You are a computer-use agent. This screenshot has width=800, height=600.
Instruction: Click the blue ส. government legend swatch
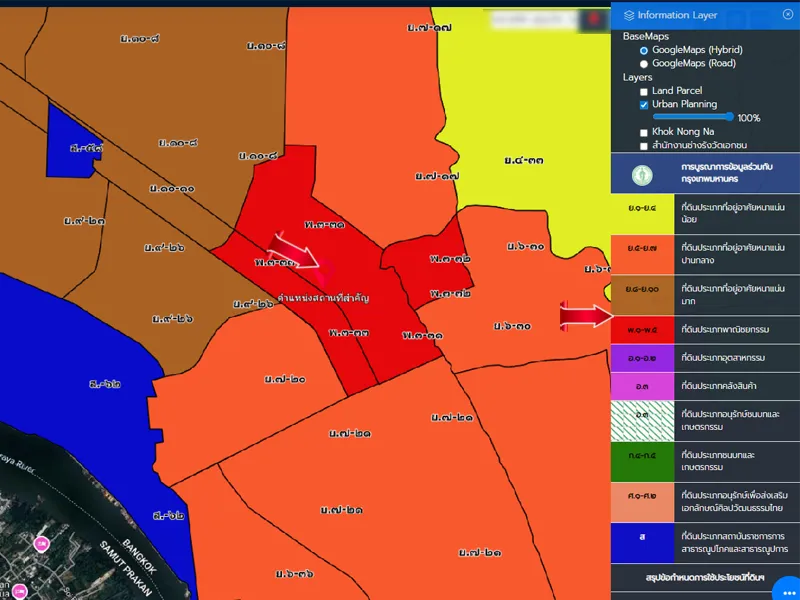pyautogui.click(x=641, y=537)
